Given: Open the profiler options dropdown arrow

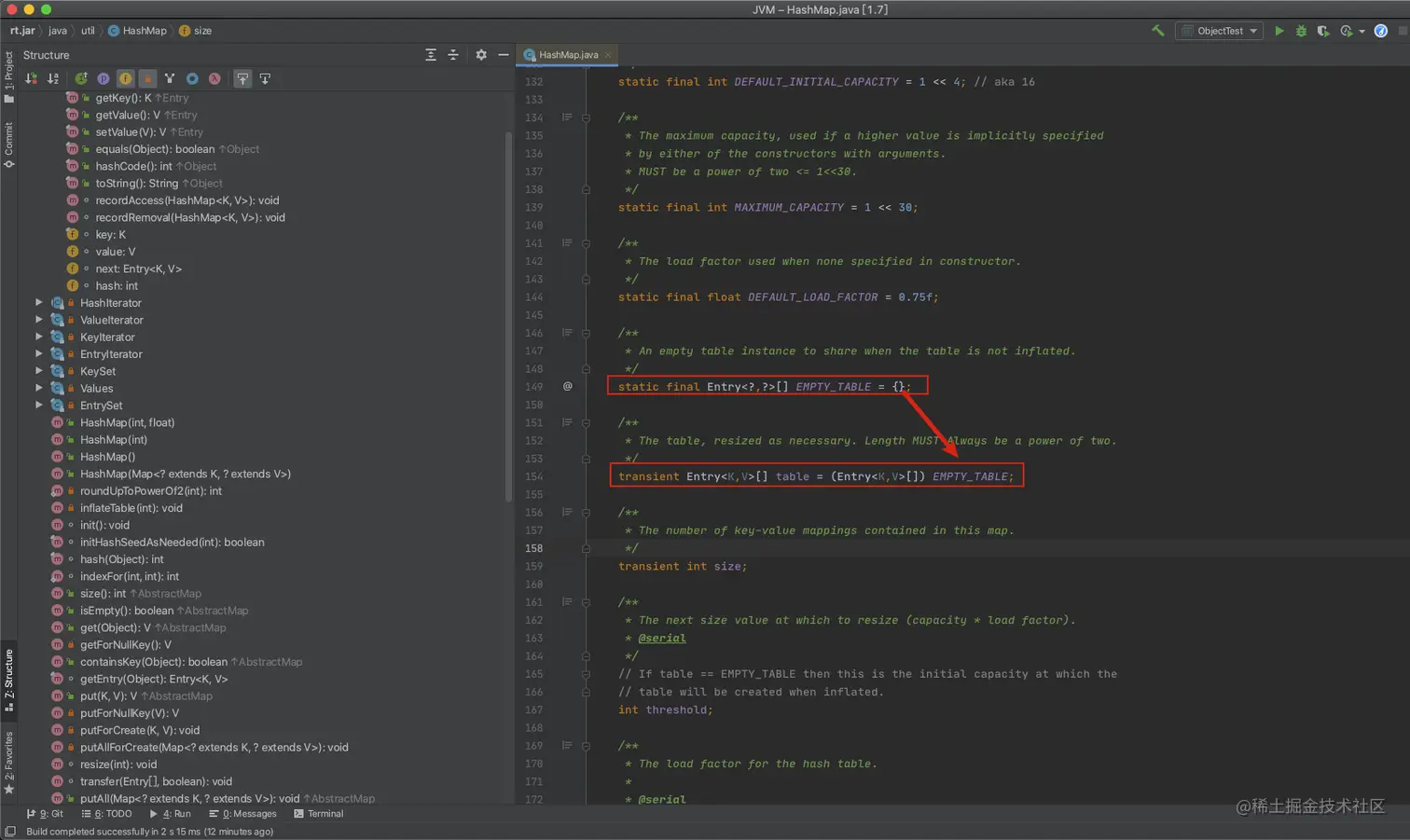Looking at the screenshot, I should [1362, 32].
